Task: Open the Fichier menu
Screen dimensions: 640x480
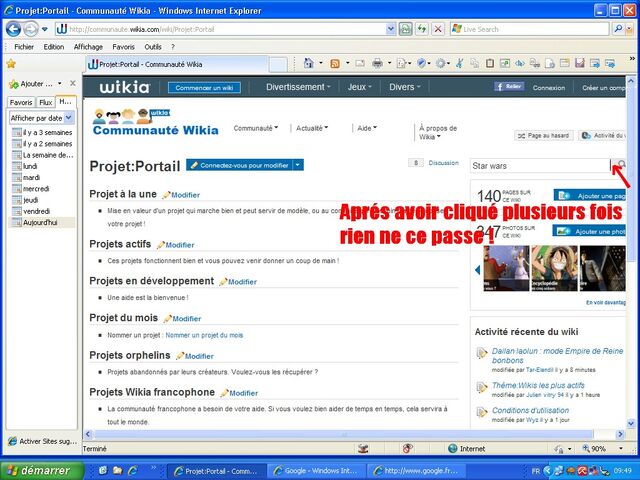Action: click(x=24, y=47)
